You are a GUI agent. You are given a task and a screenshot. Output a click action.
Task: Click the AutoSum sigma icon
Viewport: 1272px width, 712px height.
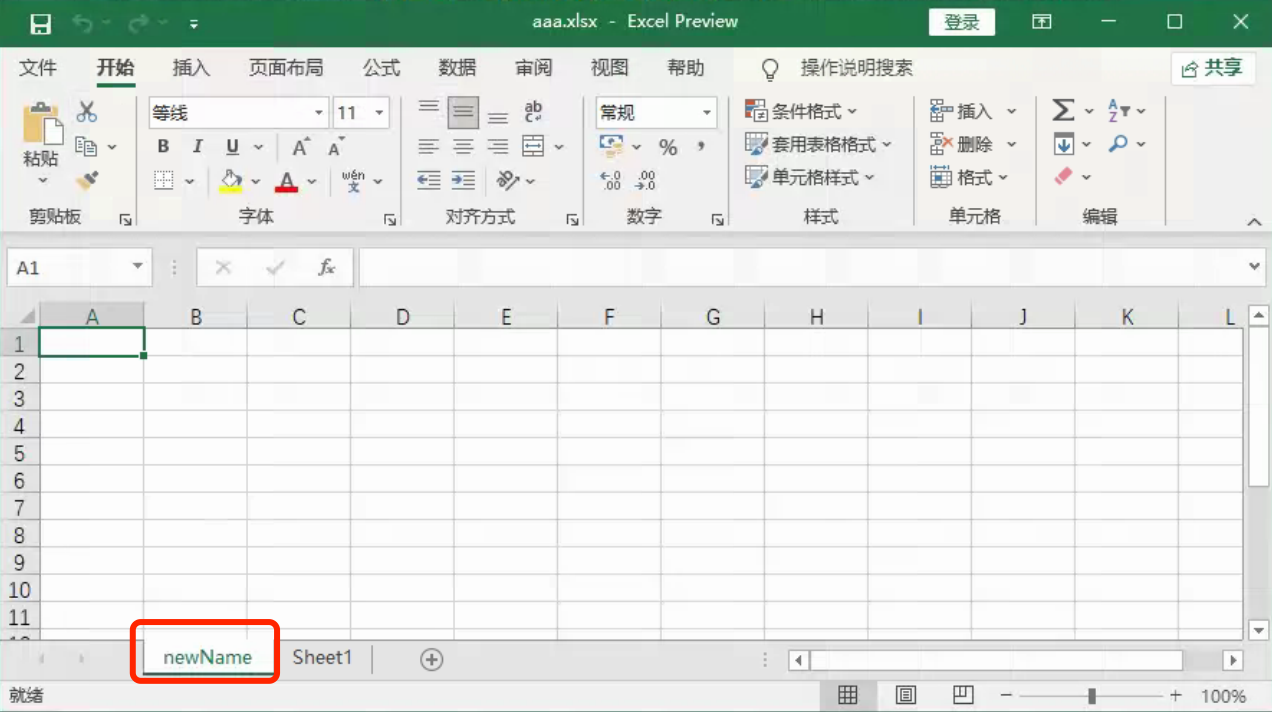(x=1063, y=111)
